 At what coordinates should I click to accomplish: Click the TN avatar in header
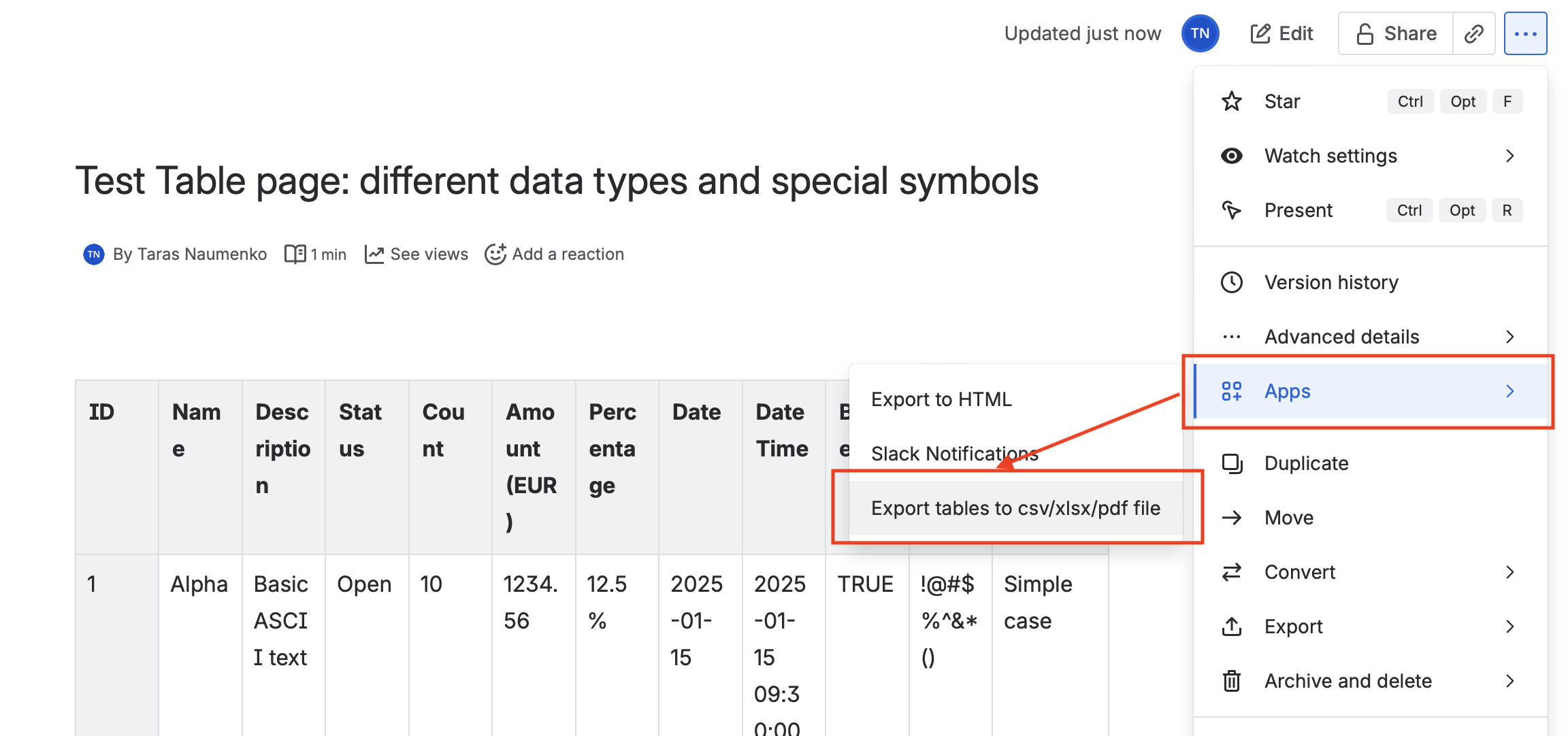click(1200, 33)
